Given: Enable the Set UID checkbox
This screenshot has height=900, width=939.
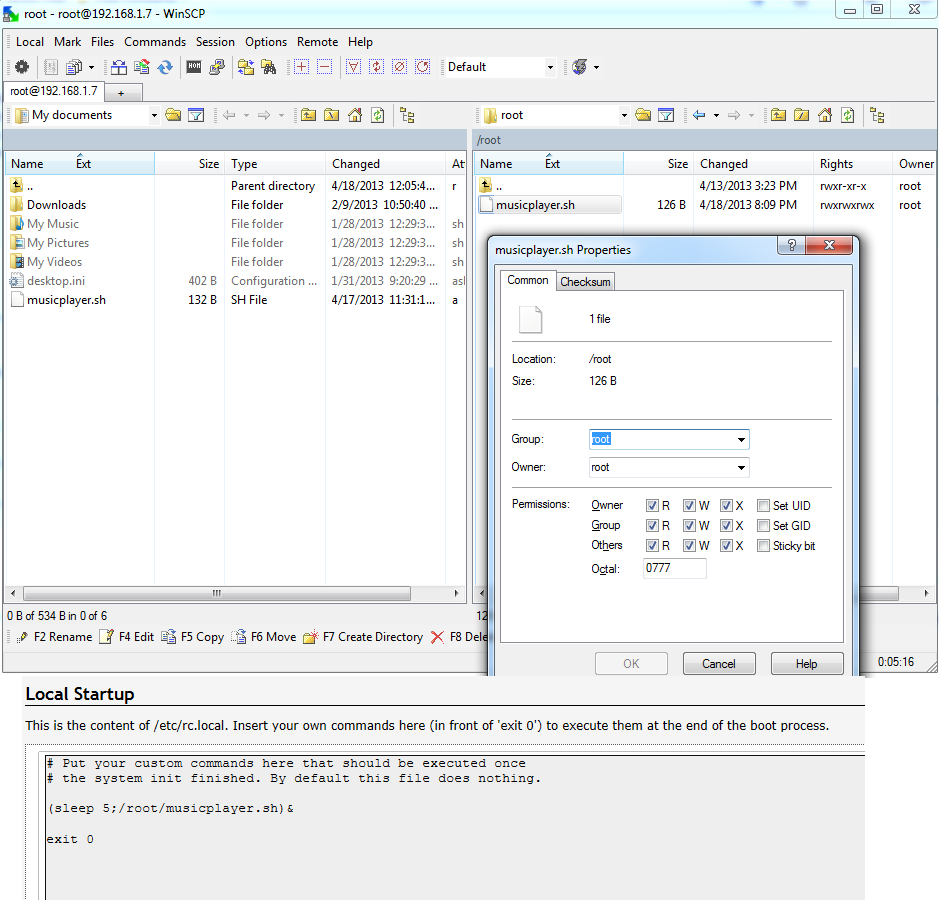Looking at the screenshot, I should point(764,506).
